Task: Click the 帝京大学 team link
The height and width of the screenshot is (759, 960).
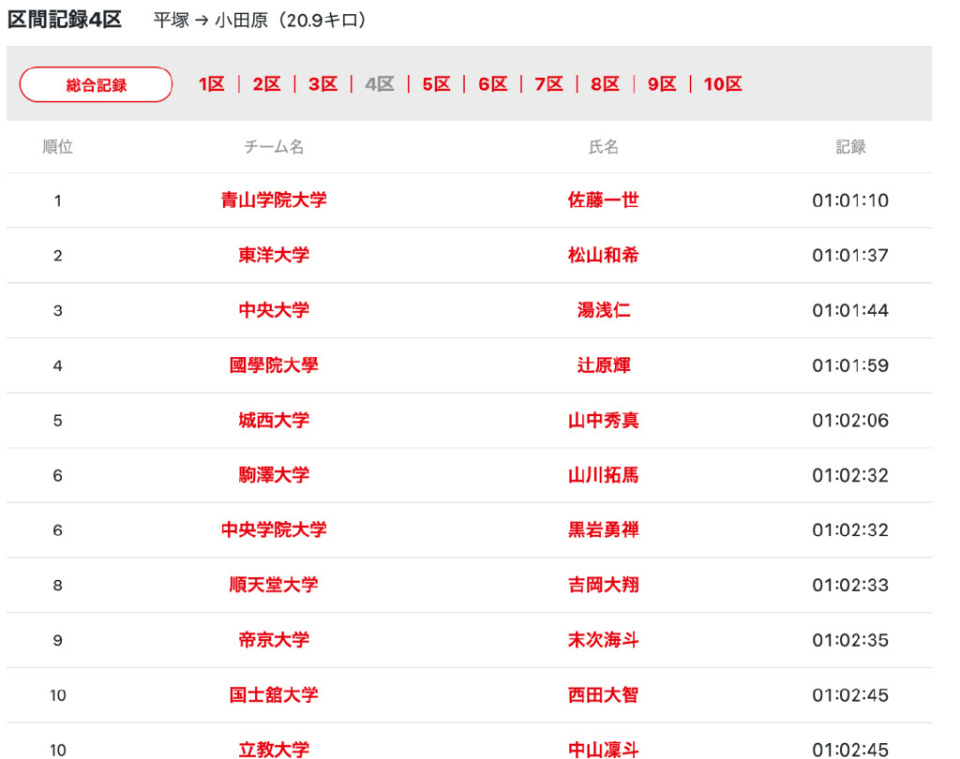Action: [x=274, y=640]
